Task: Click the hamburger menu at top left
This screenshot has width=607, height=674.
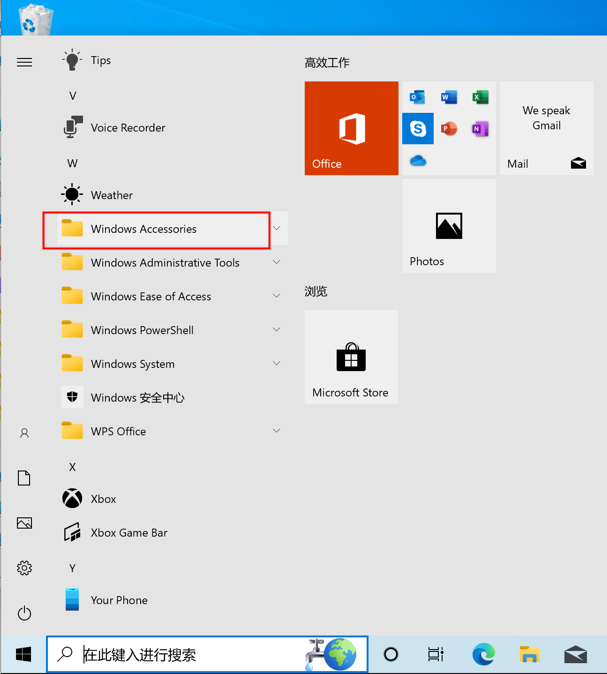Action: click(24, 62)
